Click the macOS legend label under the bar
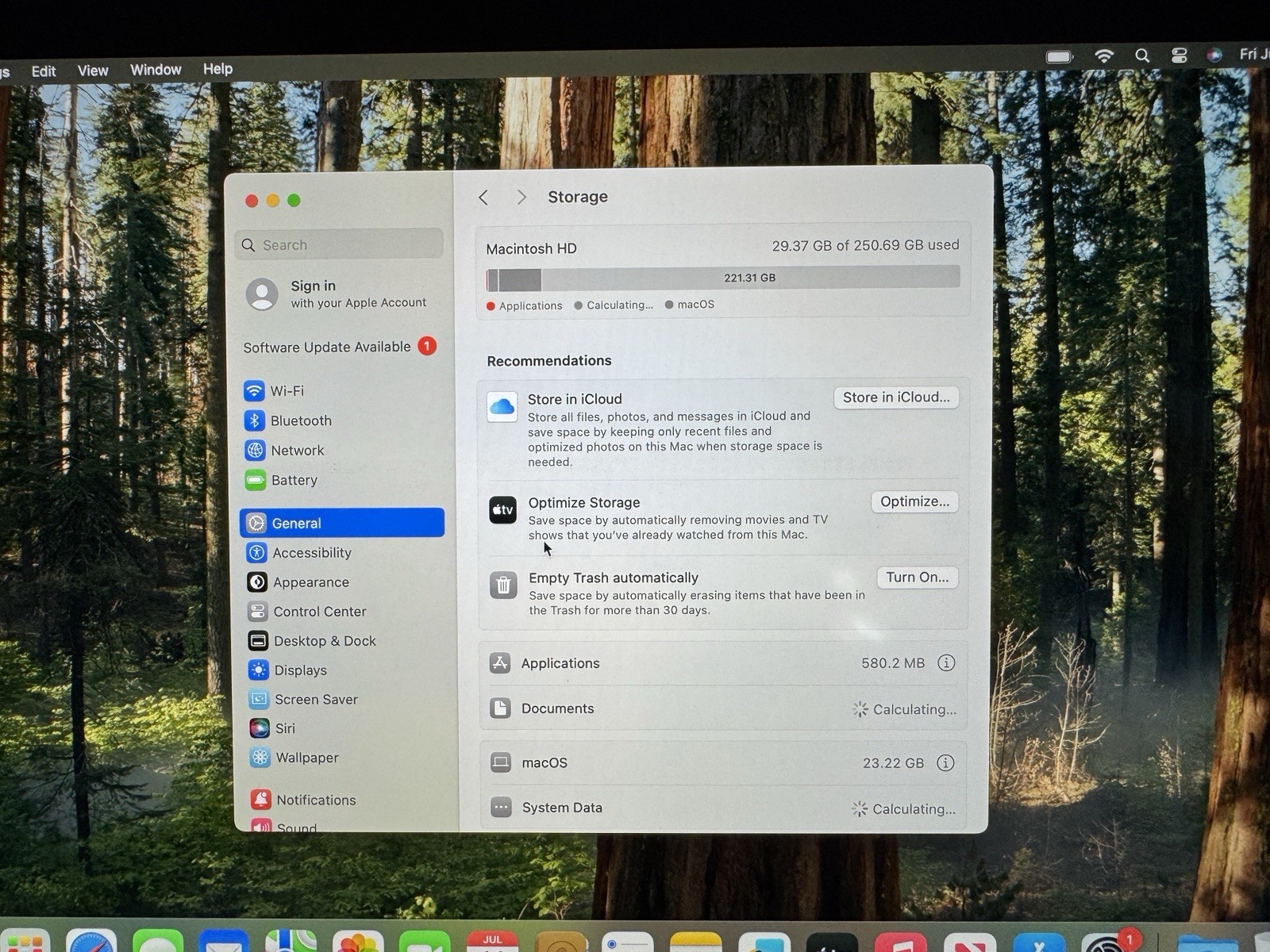The width and height of the screenshot is (1270, 952). [690, 305]
